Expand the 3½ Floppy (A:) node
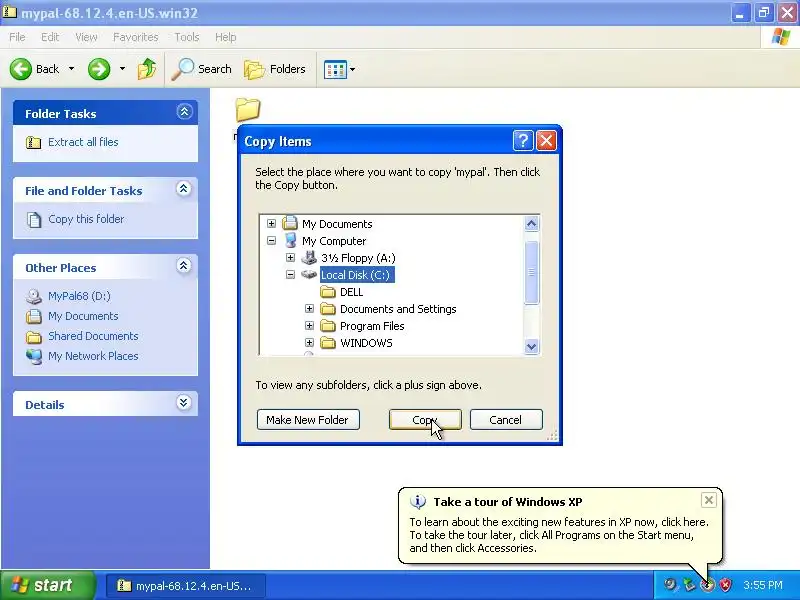The image size is (800, 600). pos(290,258)
